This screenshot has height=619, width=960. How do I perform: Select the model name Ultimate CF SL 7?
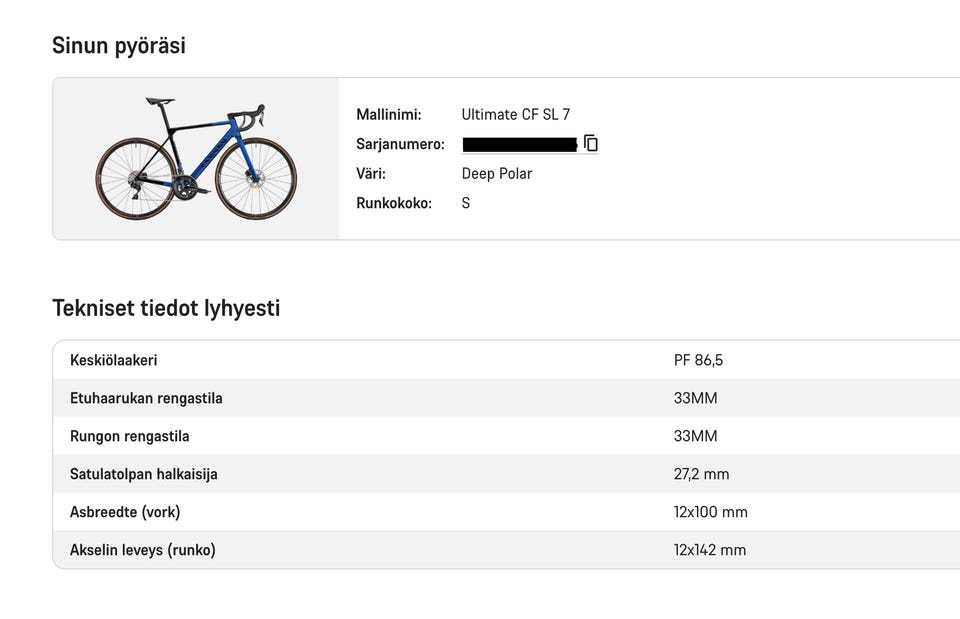click(515, 115)
